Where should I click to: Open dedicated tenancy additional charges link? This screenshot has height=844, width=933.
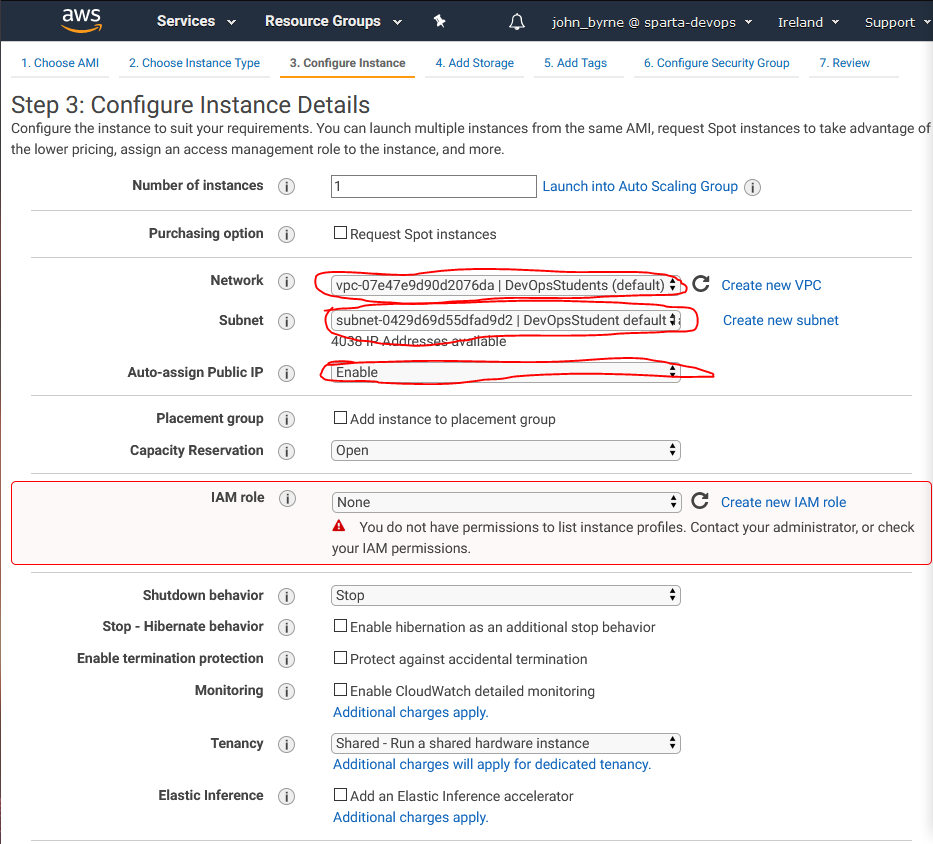coord(492,764)
